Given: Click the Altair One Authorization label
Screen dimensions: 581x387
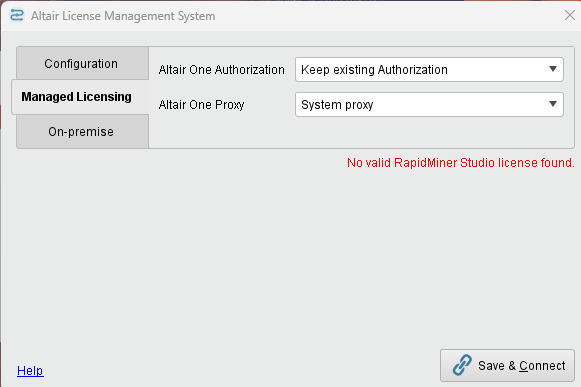Looking at the screenshot, I should click(x=222, y=70).
